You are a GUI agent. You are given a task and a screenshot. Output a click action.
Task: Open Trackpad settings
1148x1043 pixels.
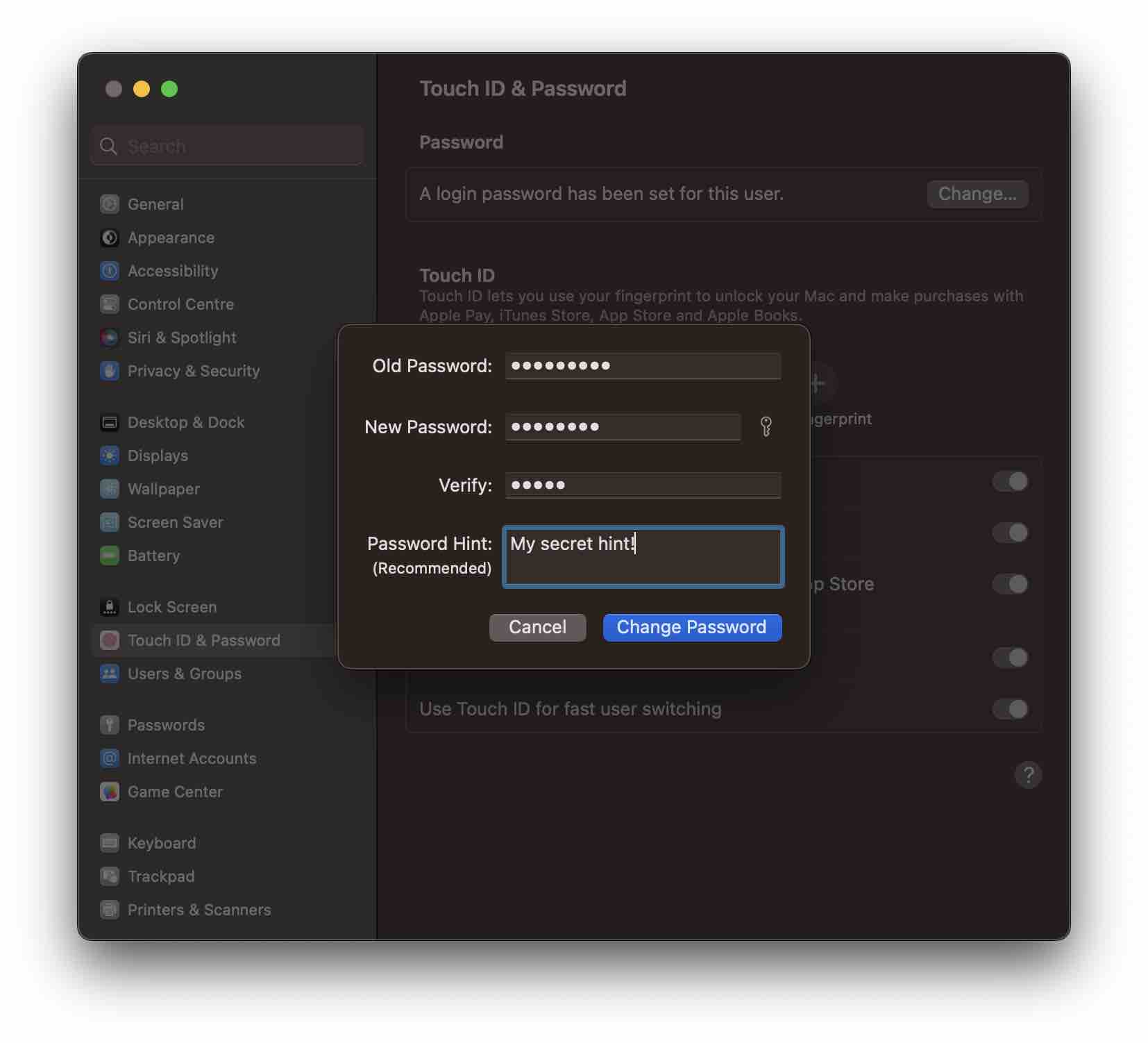click(161, 876)
